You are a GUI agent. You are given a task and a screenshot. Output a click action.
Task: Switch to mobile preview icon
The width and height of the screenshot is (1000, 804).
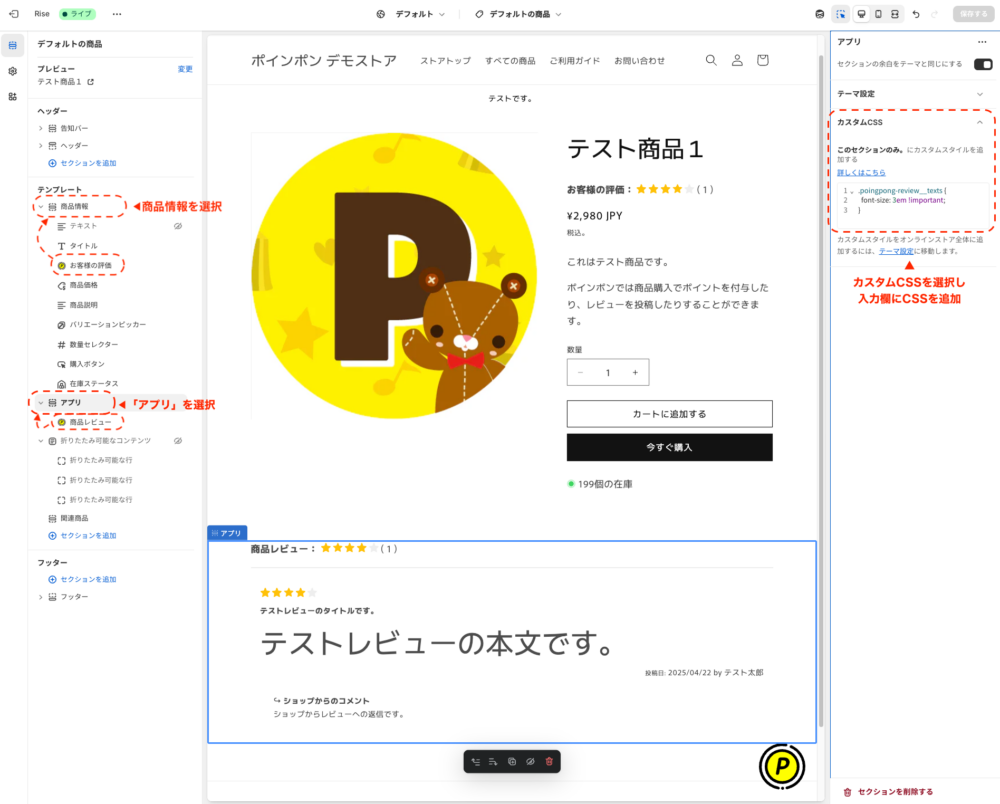click(x=878, y=14)
